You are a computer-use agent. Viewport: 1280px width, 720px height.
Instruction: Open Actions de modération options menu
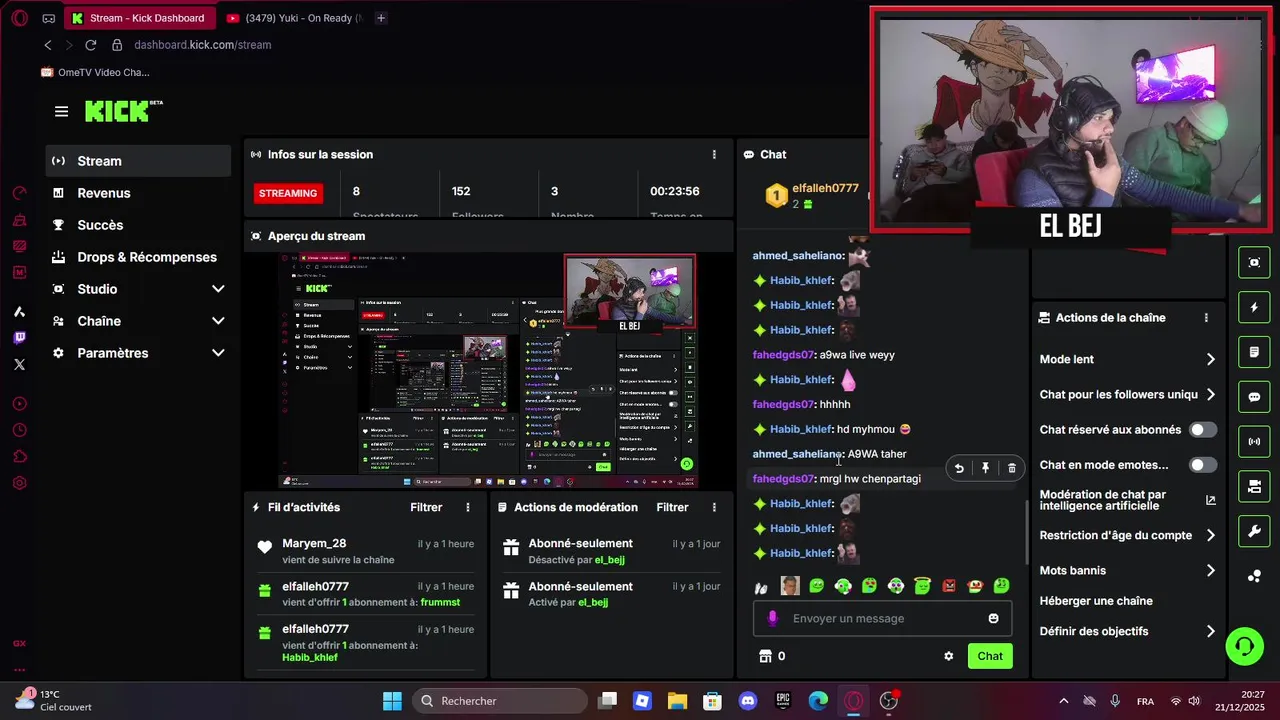[714, 507]
